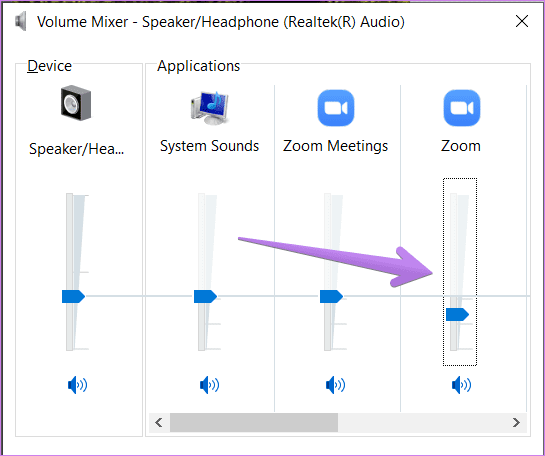Mute System Sounds
The image size is (545, 456).
[210, 385]
